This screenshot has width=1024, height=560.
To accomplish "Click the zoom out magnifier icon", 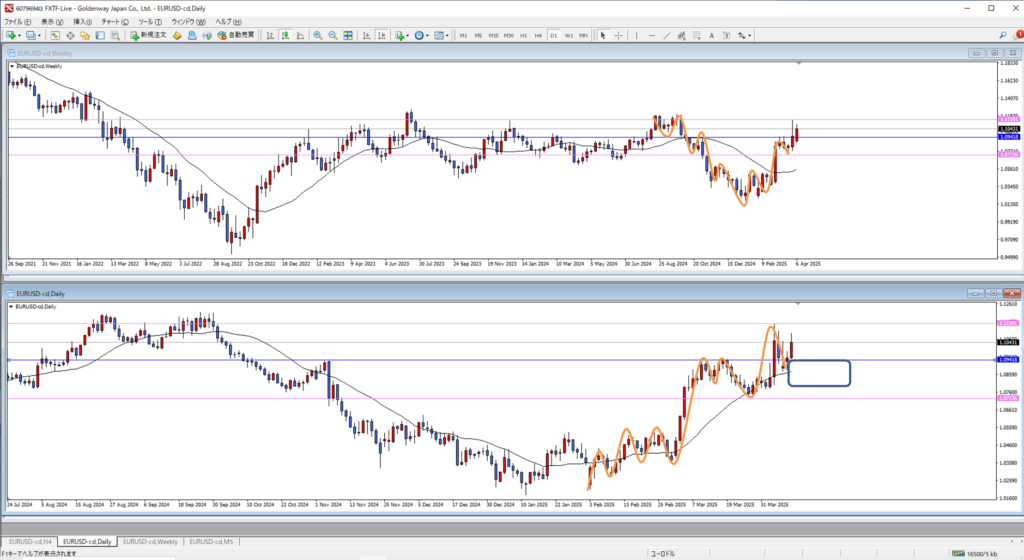I will (332, 35).
